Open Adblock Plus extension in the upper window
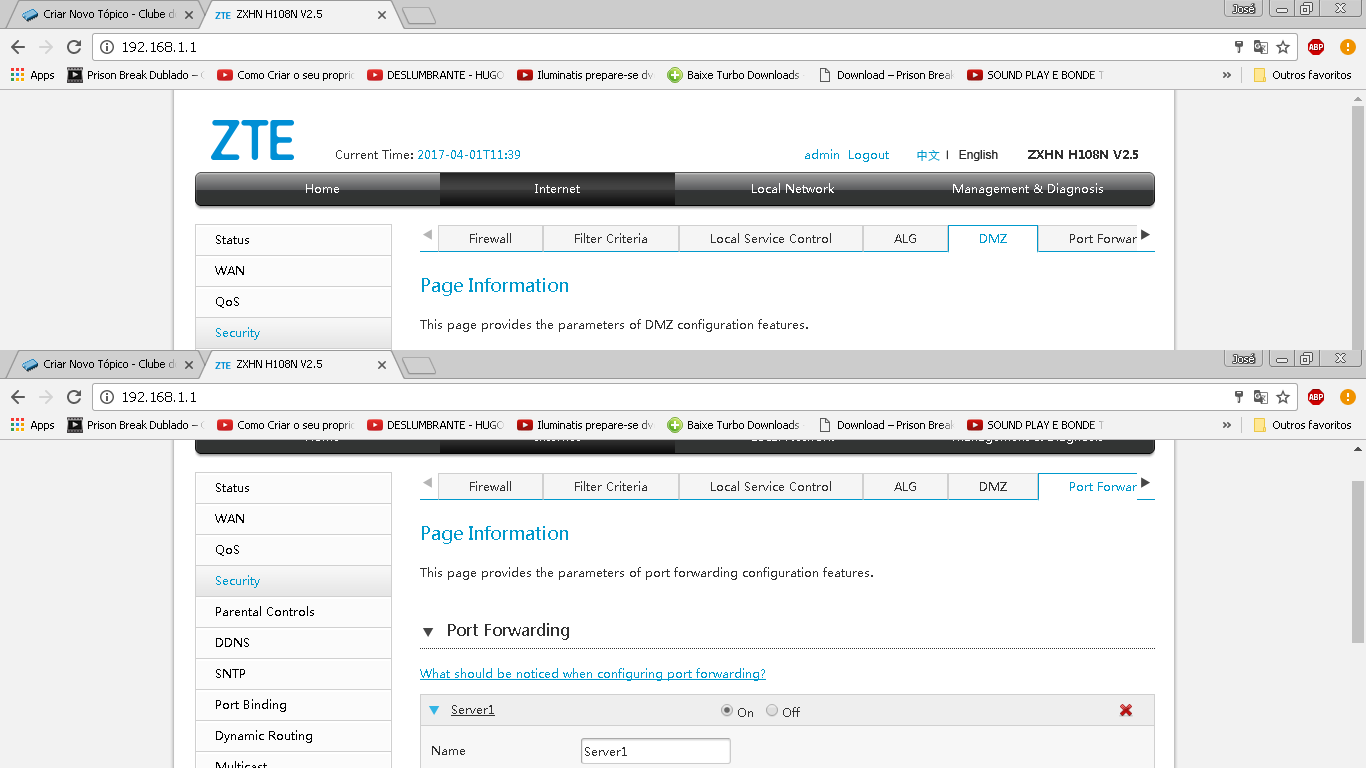This screenshot has height=768, width=1366. coord(1316,47)
